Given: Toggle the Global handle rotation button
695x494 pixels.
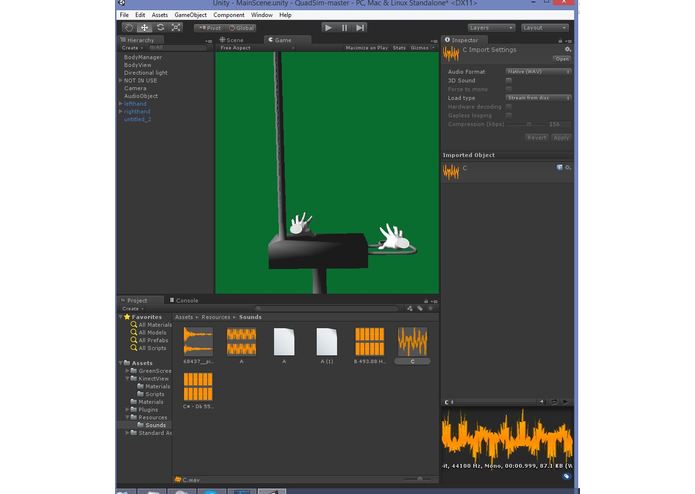Looking at the screenshot, I should pos(241,28).
